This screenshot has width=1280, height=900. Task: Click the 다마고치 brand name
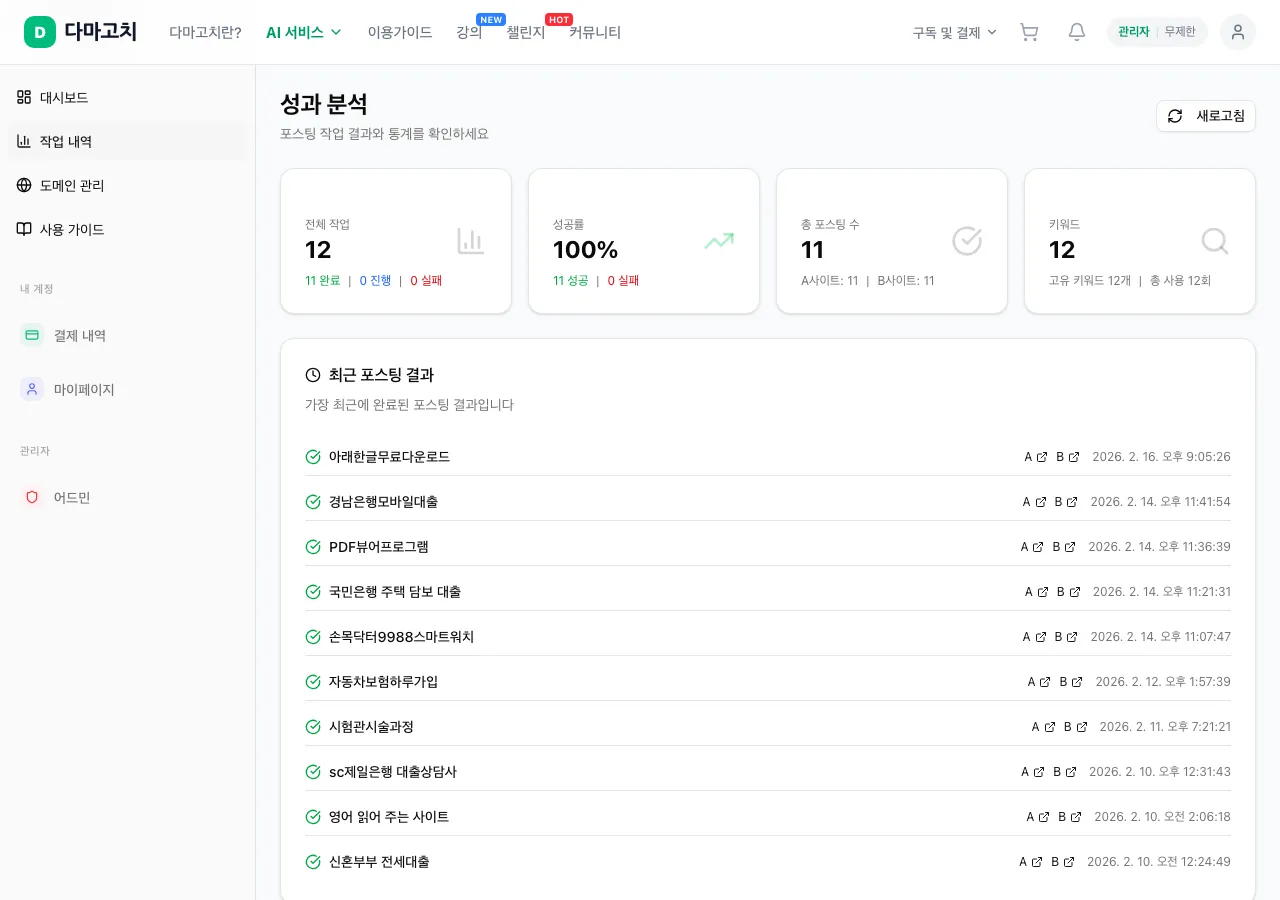(x=101, y=32)
